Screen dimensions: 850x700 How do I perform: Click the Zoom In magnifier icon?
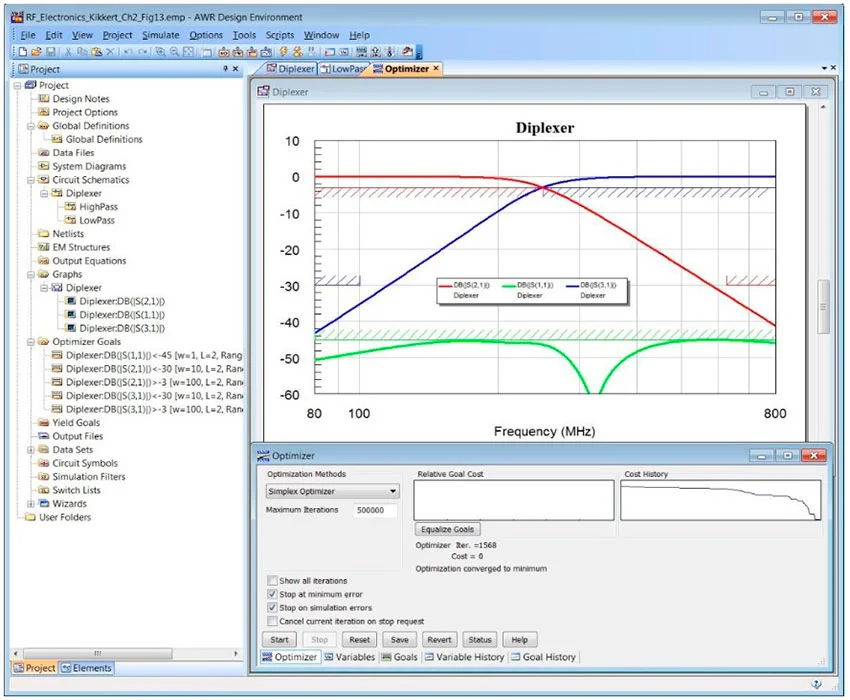tap(160, 51)
